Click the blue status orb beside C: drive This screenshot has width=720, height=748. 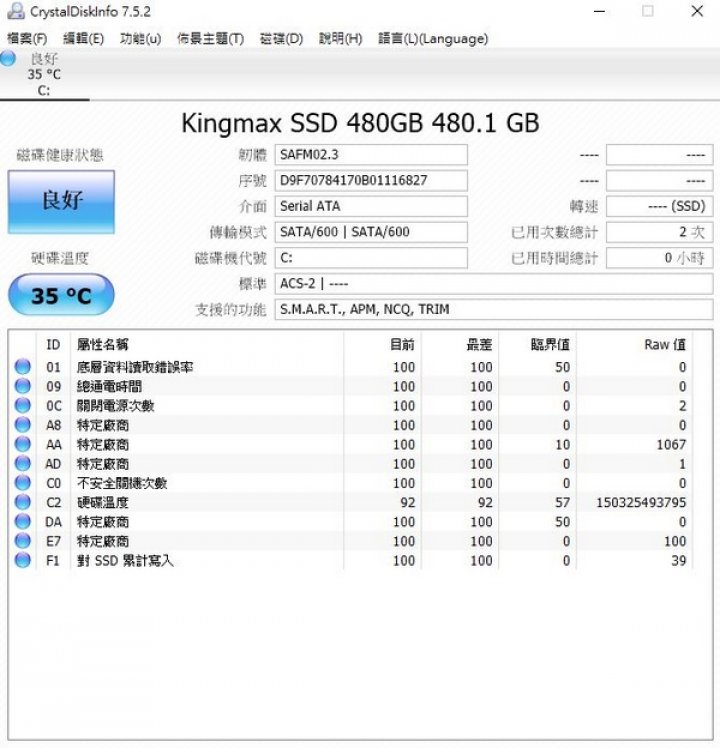click(8, 59)
